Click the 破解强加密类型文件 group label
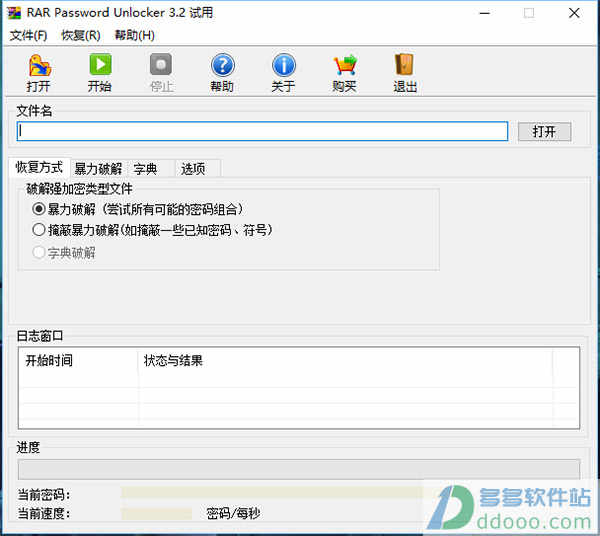Image resolution: width=600 pixels, height=536 pixels. pyautogui.click(x=79, y=189)
